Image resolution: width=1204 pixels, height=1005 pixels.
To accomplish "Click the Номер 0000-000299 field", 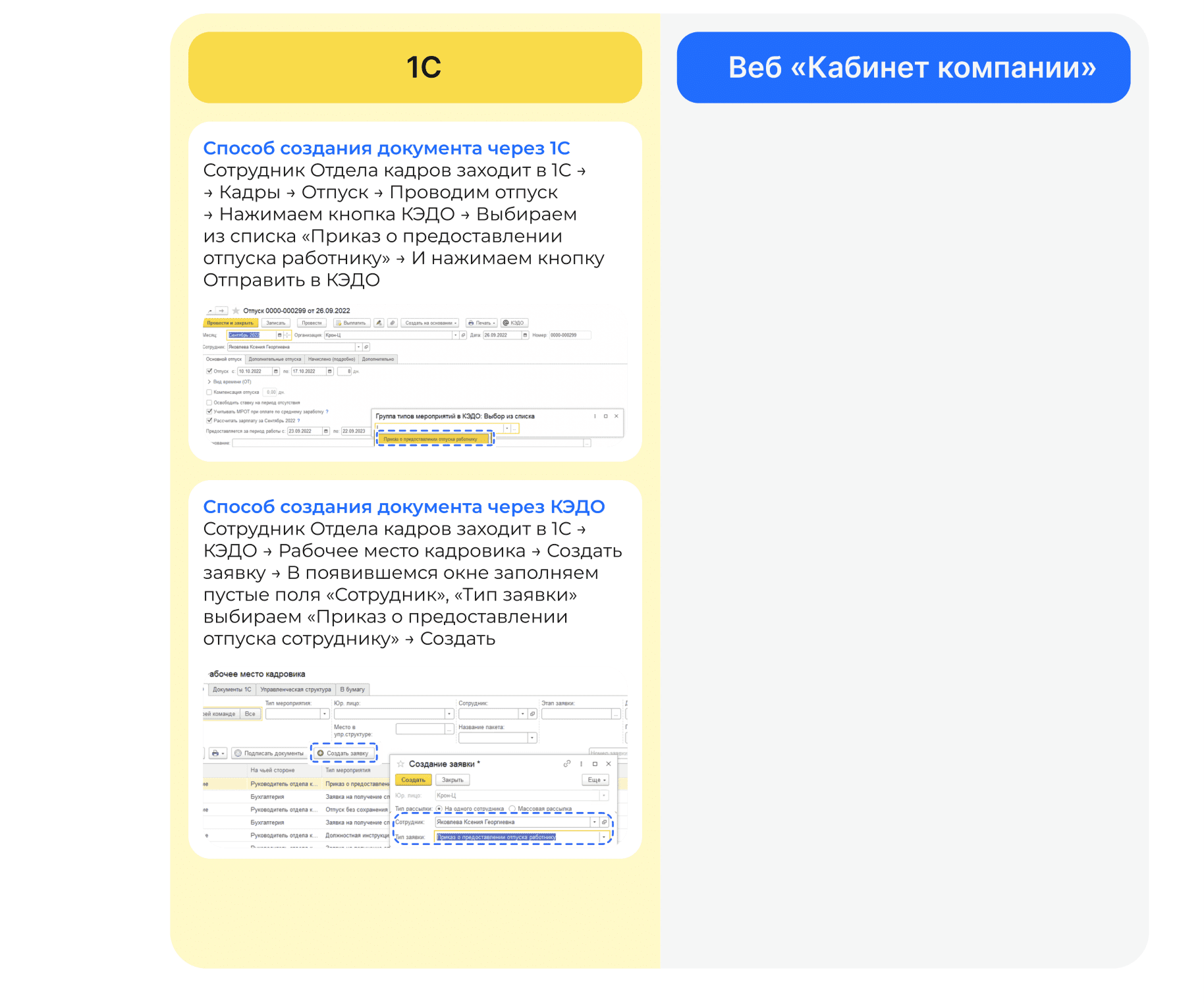I will click(570, 335).
